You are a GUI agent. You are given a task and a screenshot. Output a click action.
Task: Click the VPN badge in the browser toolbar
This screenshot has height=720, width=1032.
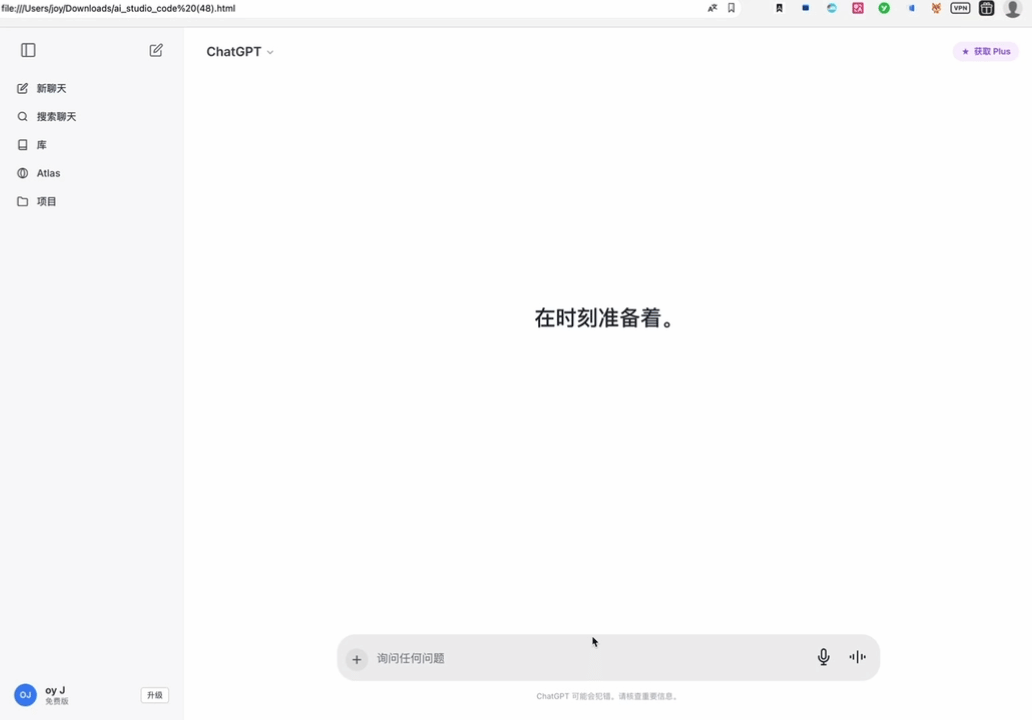(x=960, y=8)
